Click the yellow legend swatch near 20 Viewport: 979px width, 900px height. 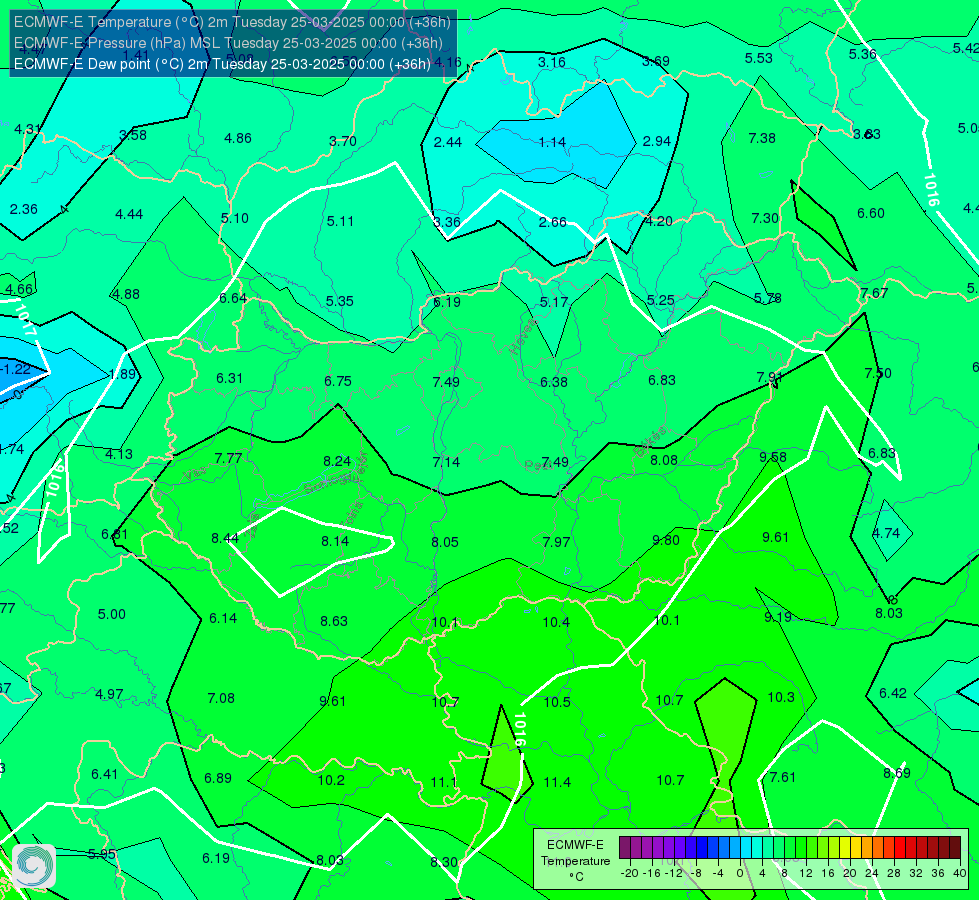845,848
